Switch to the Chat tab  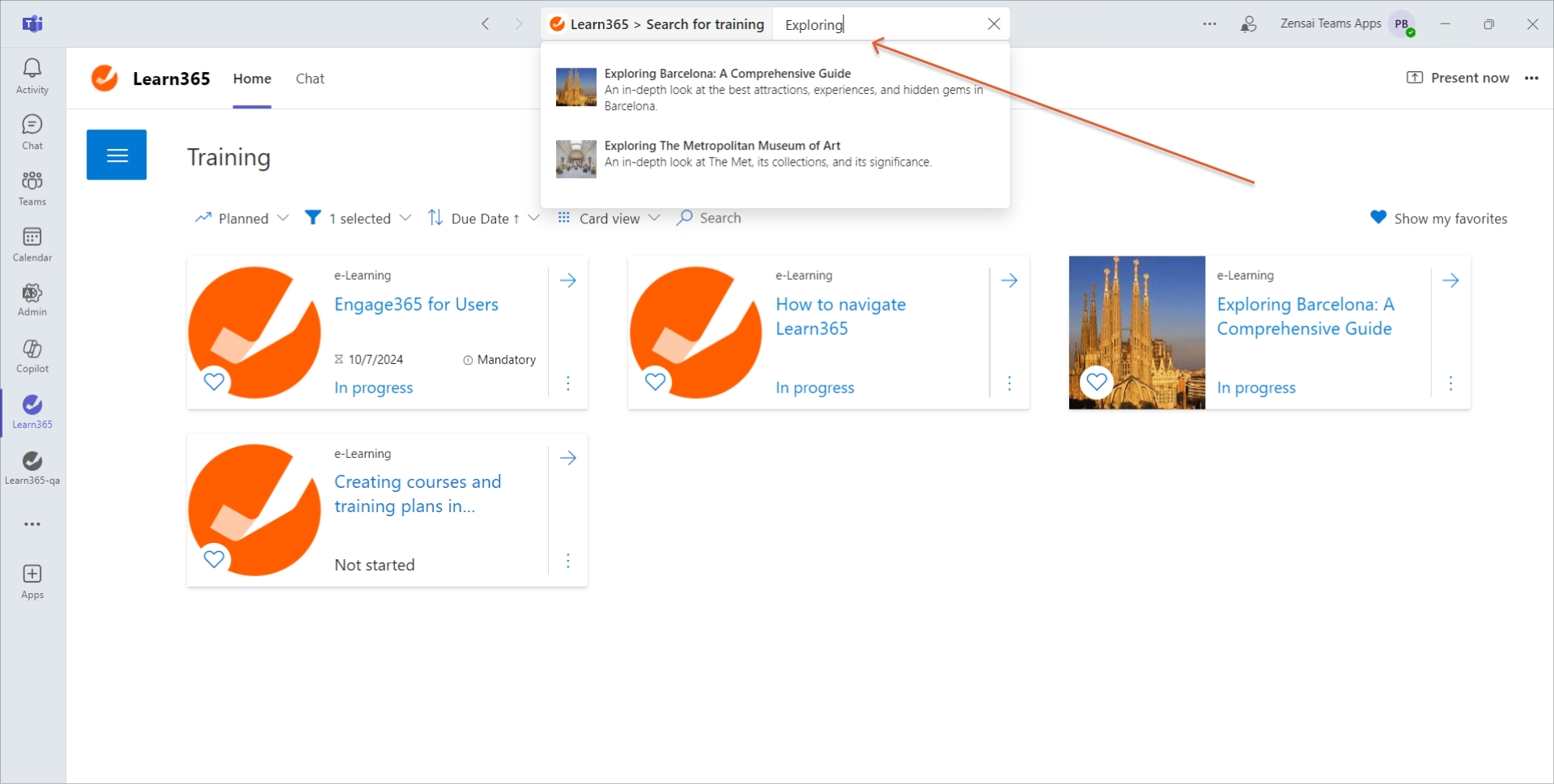[x=309, y=78]
